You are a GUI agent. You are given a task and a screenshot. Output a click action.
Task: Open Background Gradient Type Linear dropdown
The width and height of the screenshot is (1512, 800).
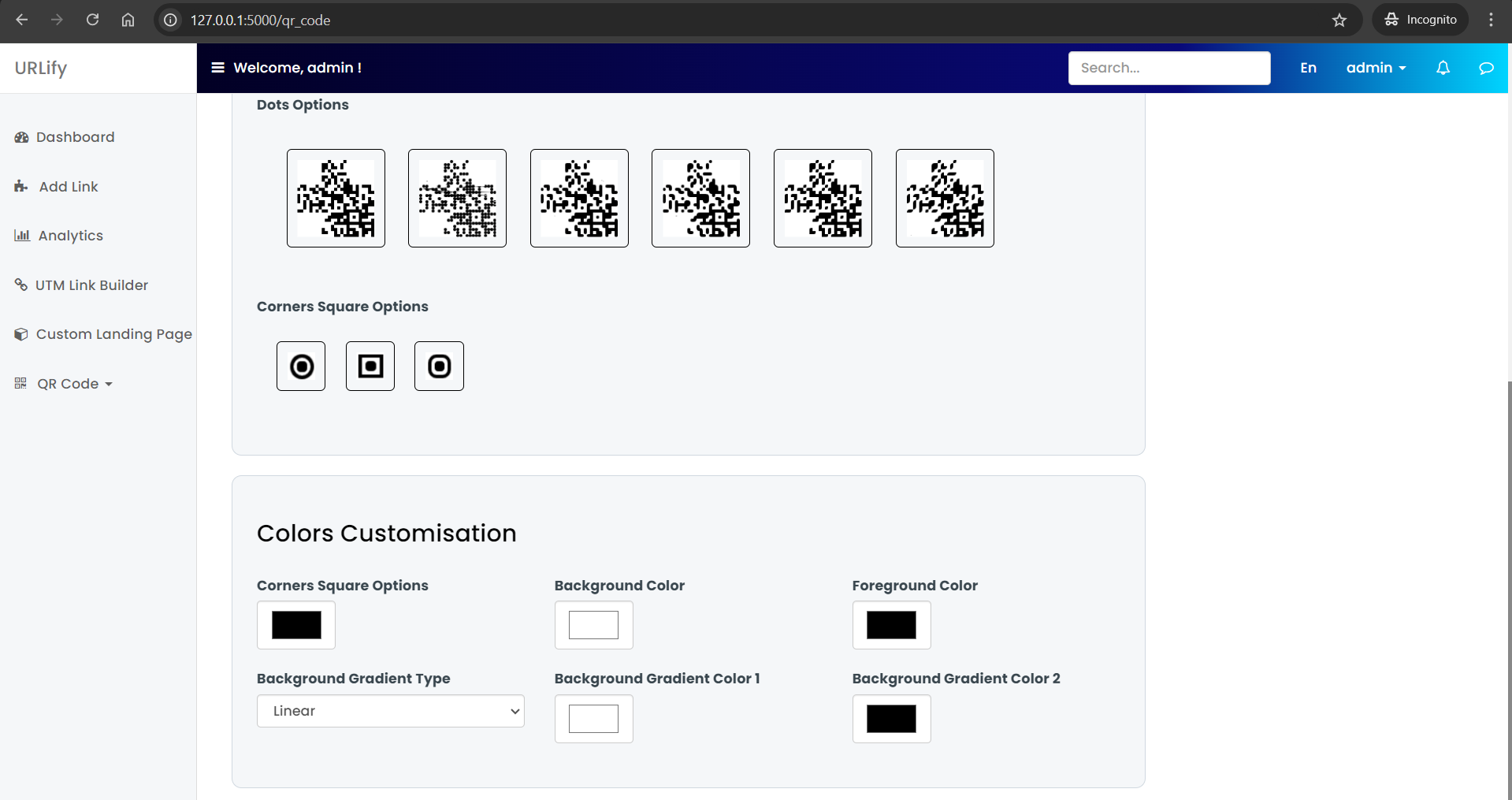(391, 711)
